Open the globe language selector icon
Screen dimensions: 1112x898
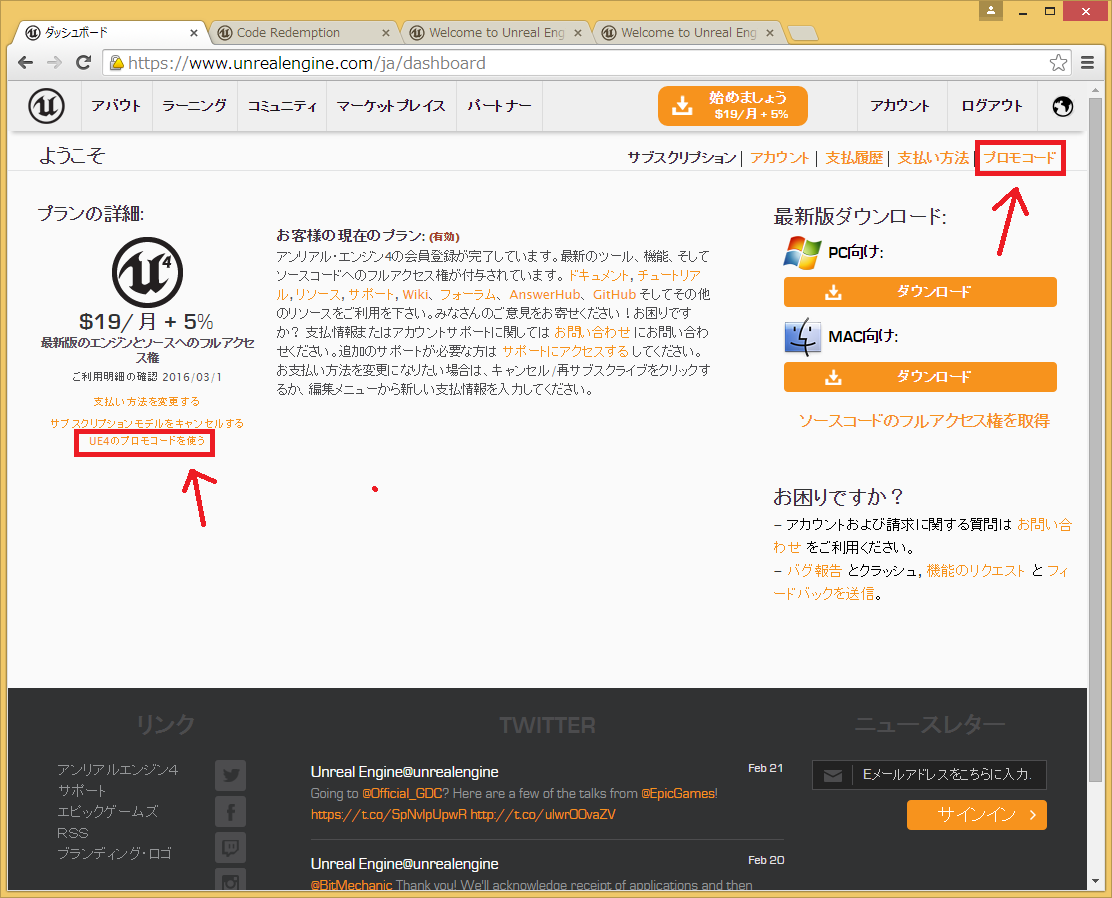1062,106
